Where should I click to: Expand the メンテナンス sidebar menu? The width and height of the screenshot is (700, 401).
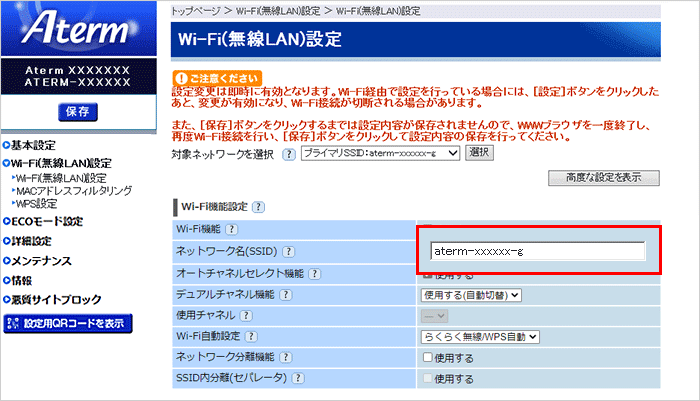(41, 260)
